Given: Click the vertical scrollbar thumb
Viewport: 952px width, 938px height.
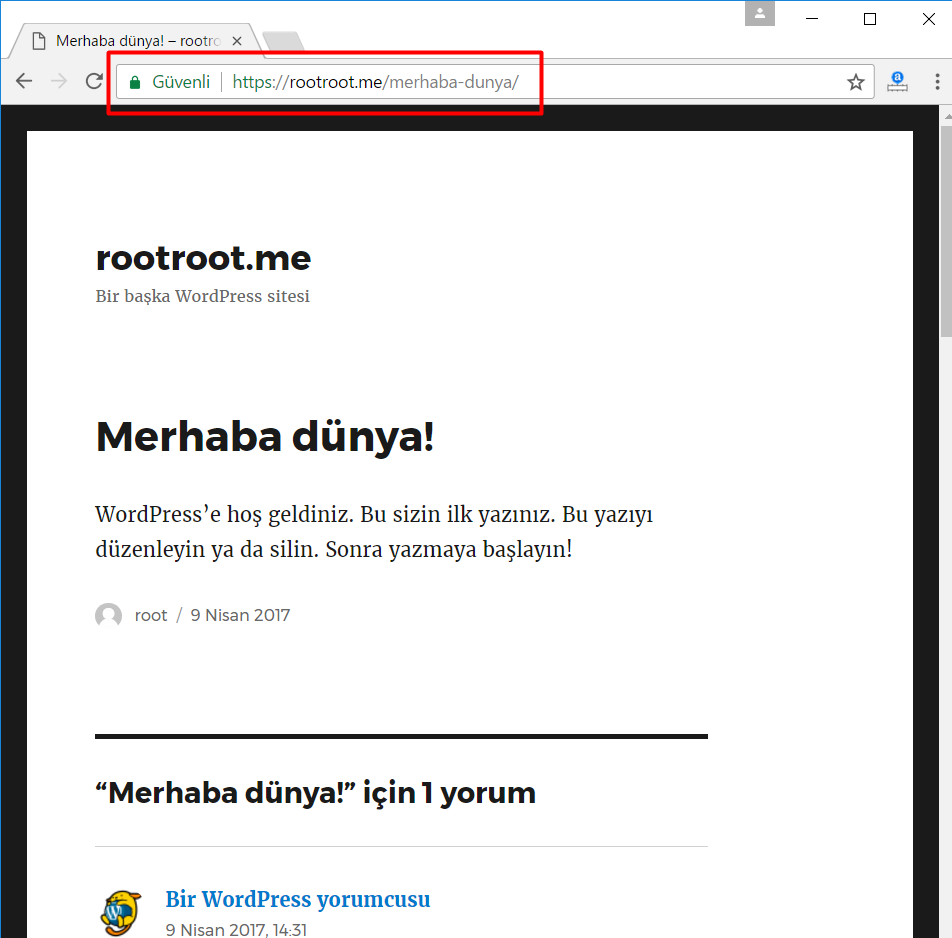Looking at the screenshot, I should 946,231.
